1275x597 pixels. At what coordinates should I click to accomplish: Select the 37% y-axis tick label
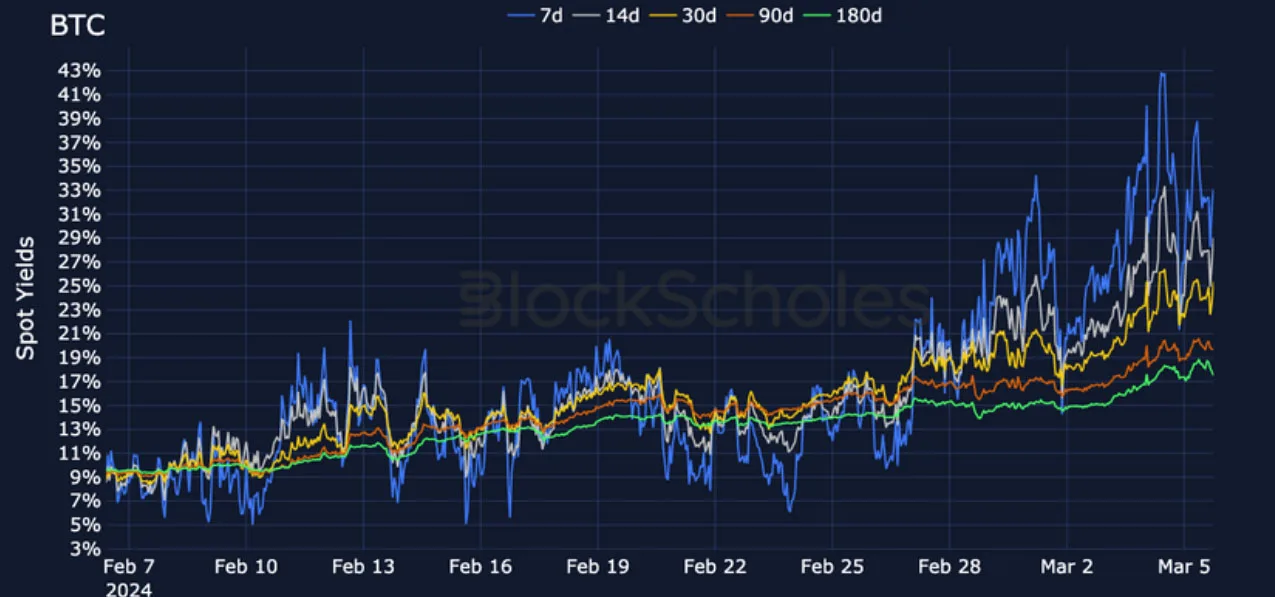point(80,142)
